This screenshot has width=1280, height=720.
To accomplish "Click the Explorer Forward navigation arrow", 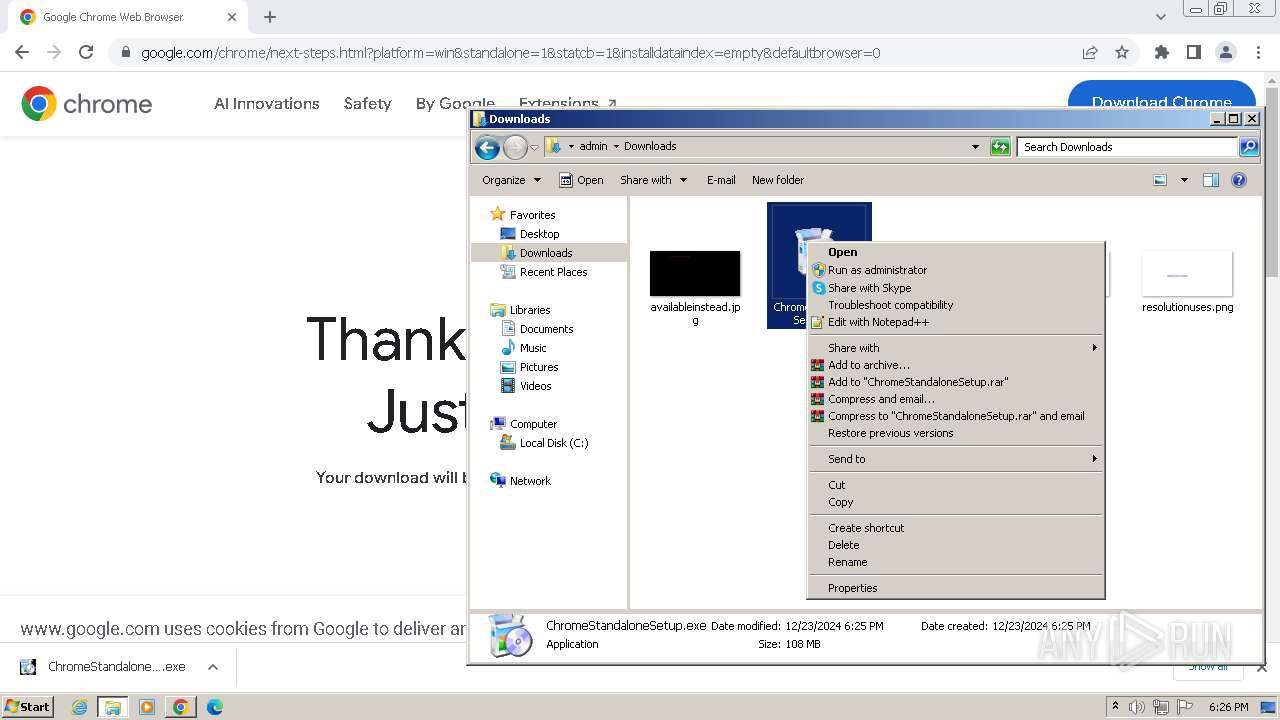I will point(515,148).
